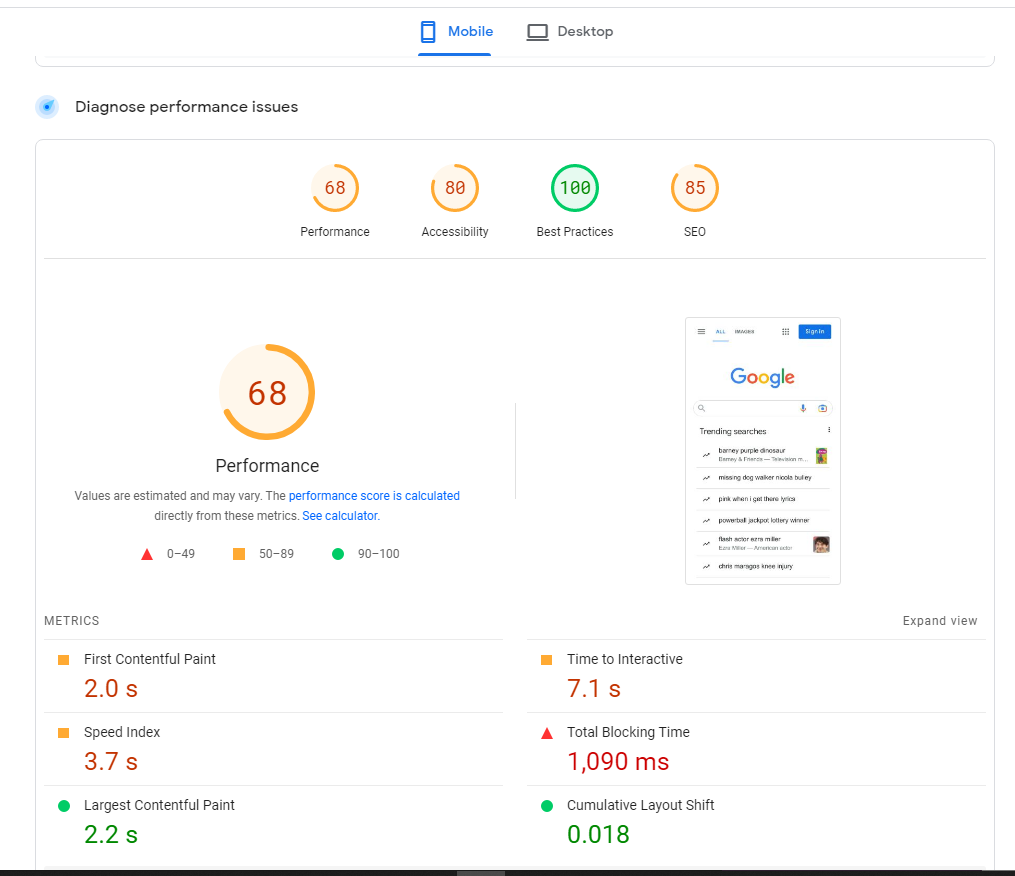1015x876 pixels.
Task: Select the SEO 85 score gauge
Action: [695, 188]
